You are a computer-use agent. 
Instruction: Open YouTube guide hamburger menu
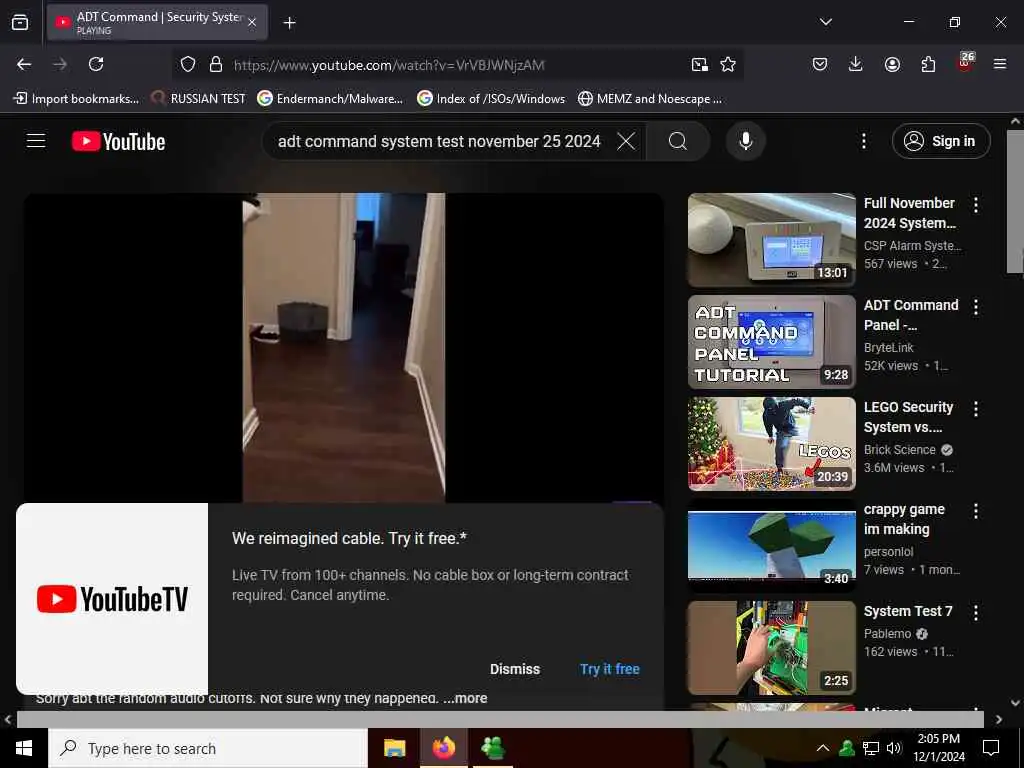click(36, 140)
